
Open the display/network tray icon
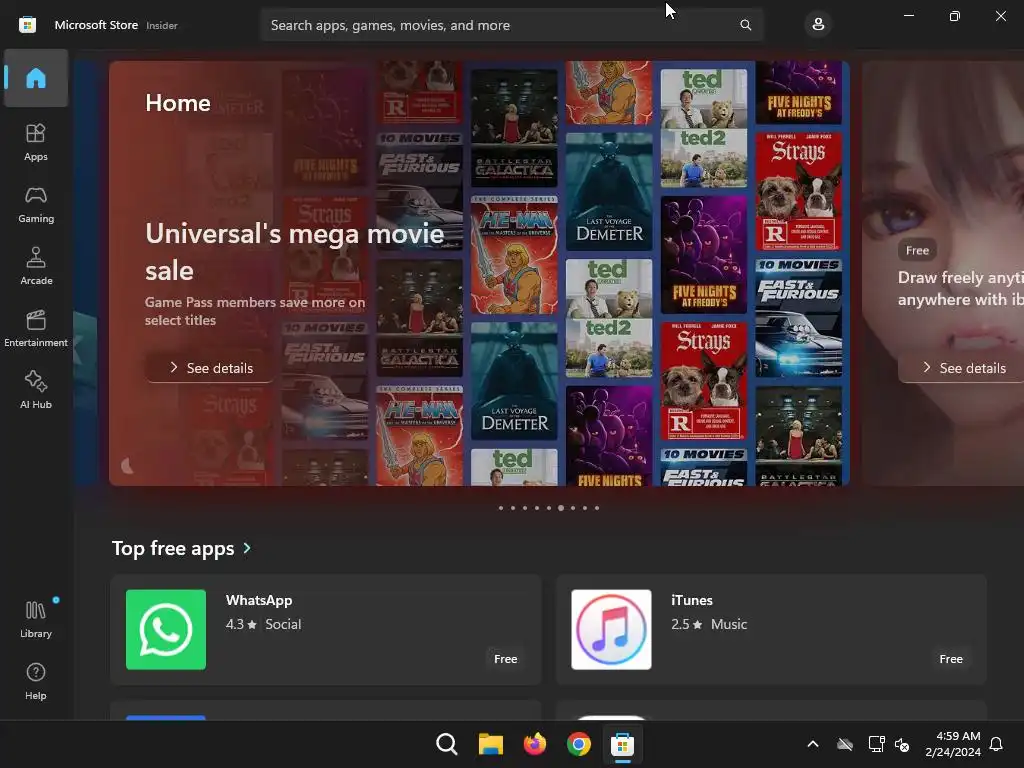point(876,744)
